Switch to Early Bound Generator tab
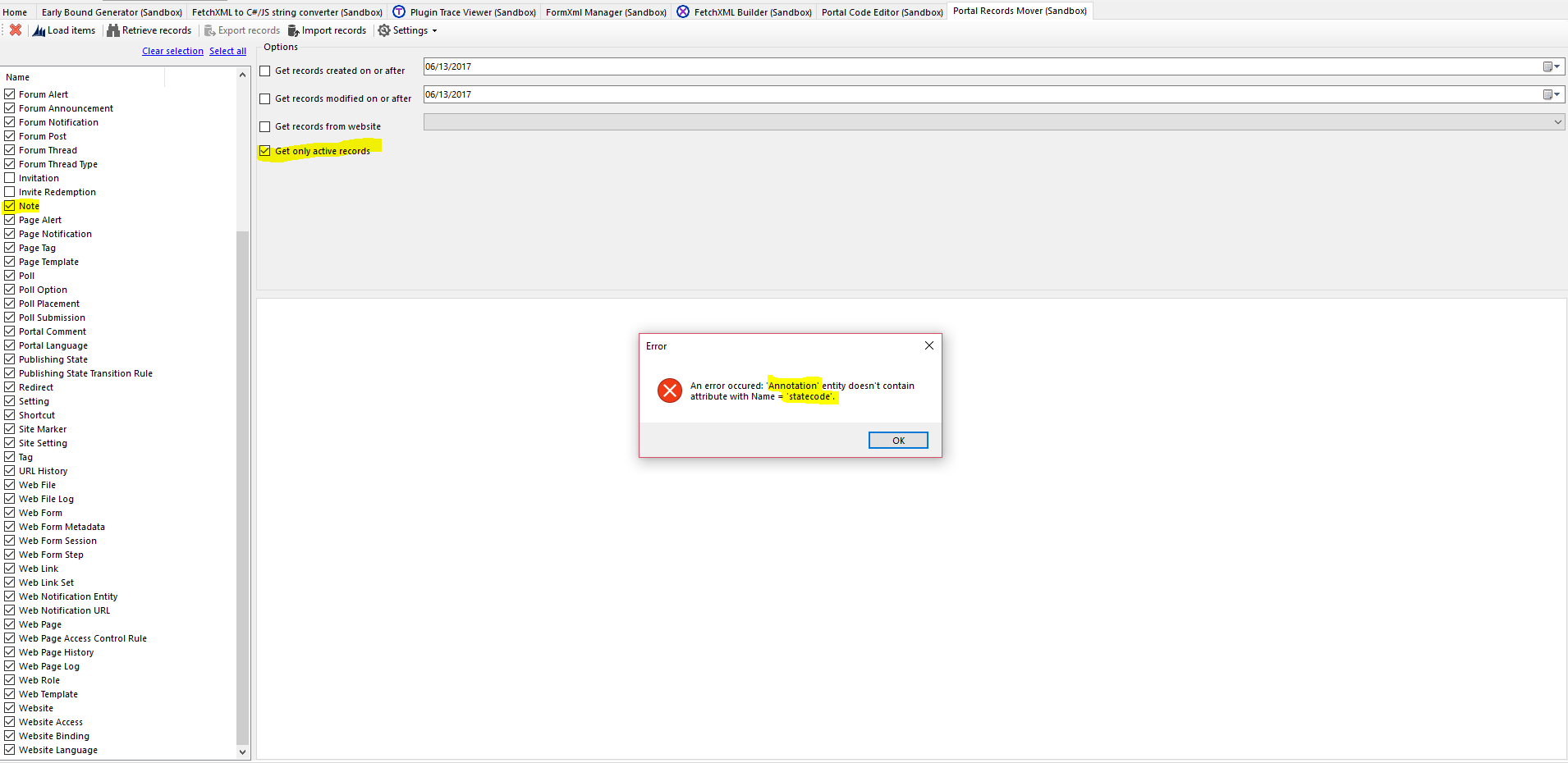 point(112,12)
